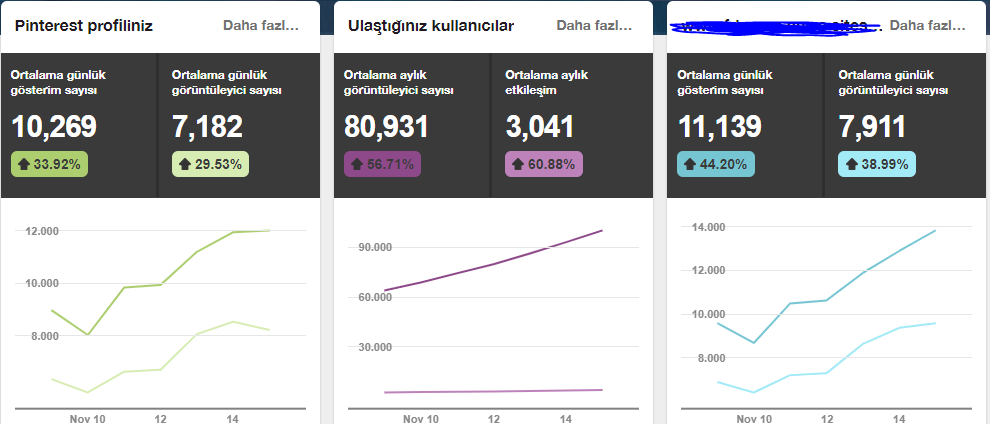The width and height of the screenshot is (990, 424).
Task: Click the Nov 10 label under profile chart
Action: coord(87,419)
